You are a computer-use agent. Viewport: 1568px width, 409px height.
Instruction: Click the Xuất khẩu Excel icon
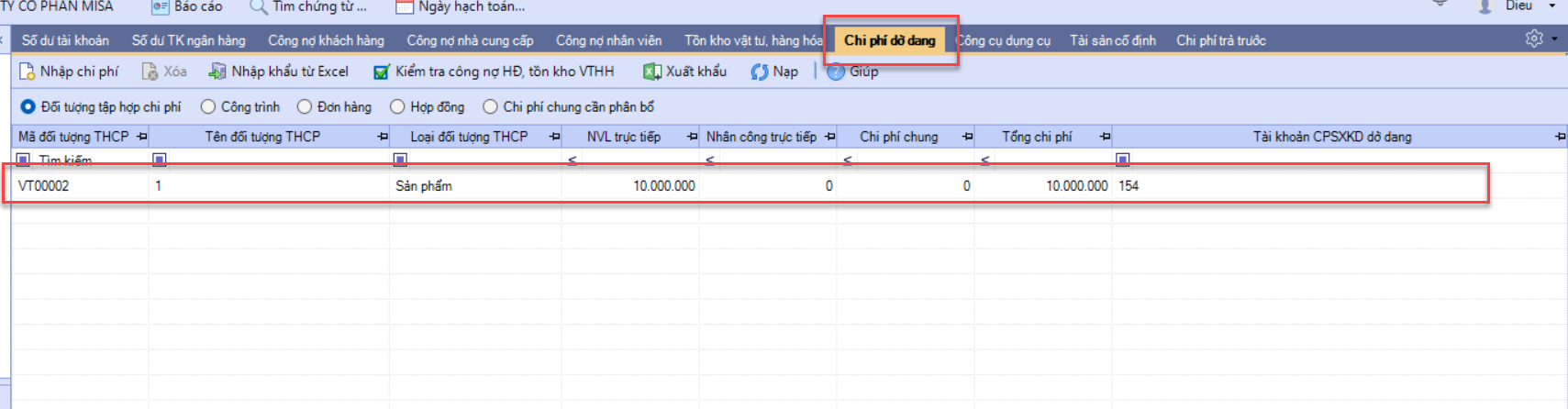point(652,72)
